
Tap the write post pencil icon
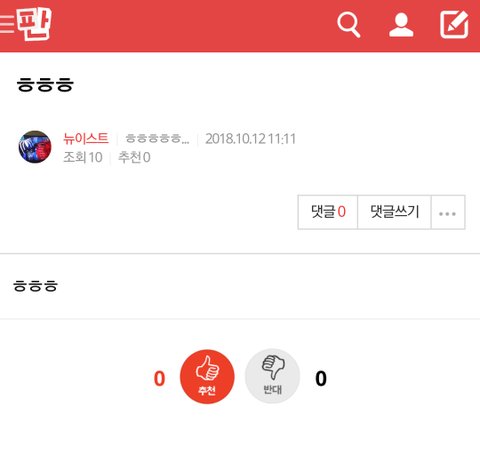pyautogui.click(x=454, y=25)
